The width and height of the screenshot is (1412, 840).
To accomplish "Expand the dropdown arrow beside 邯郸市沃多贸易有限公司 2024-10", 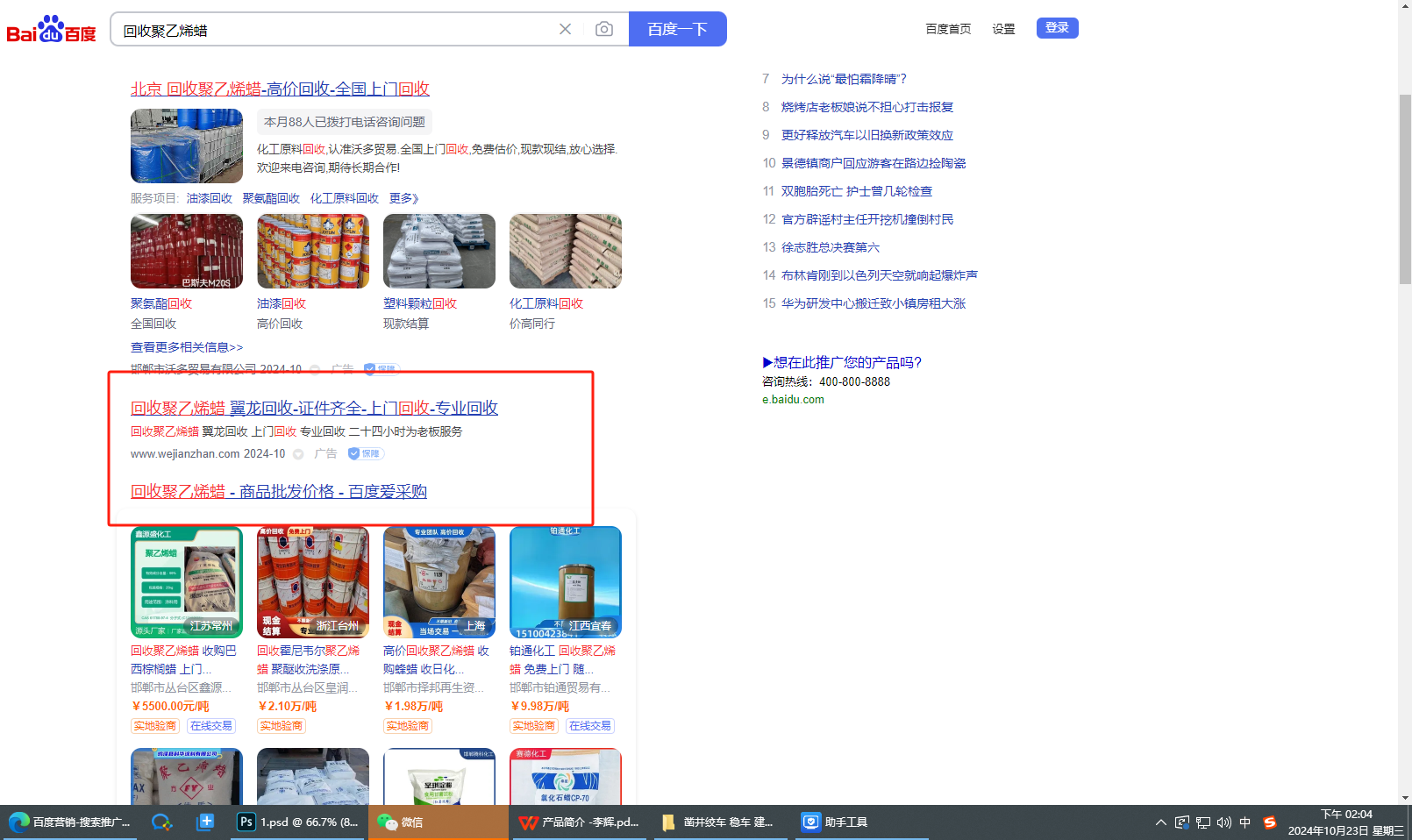I will [315, 369].
